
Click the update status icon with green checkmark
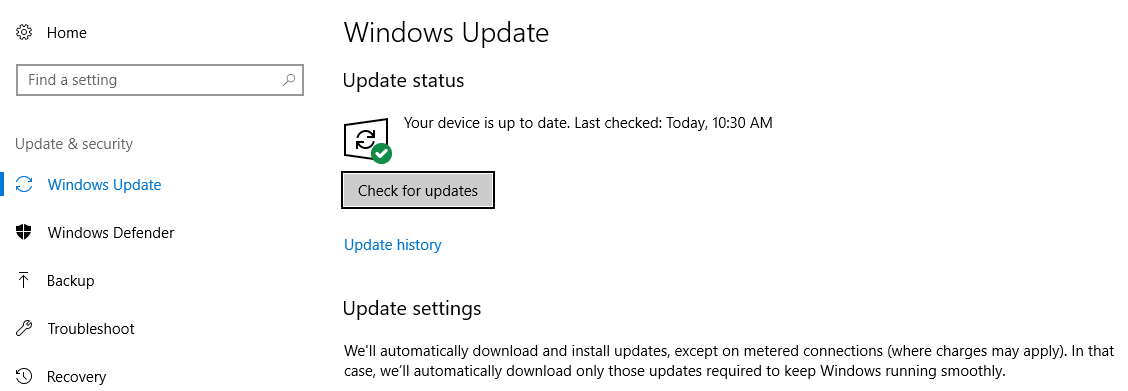click(x=368, y=141)
